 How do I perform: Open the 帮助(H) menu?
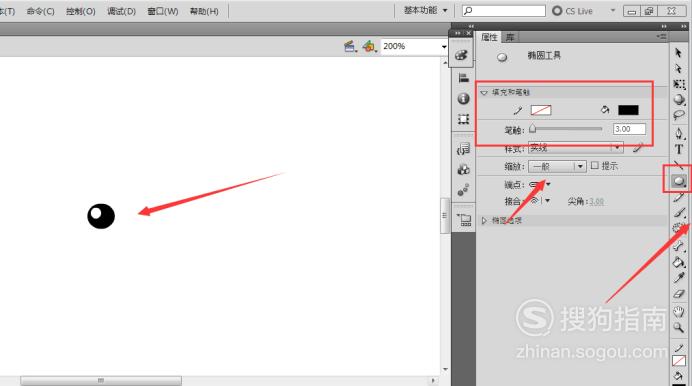[204, 11]
